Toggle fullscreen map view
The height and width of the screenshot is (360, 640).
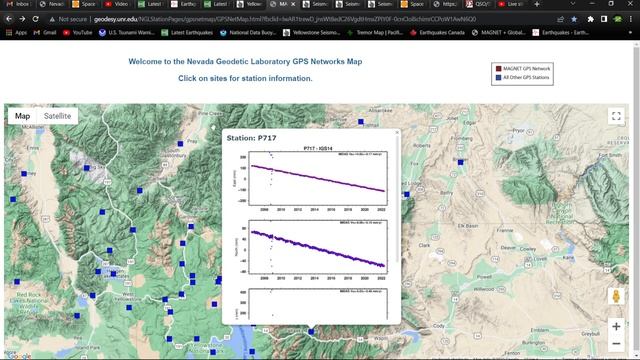coord(616,116)
